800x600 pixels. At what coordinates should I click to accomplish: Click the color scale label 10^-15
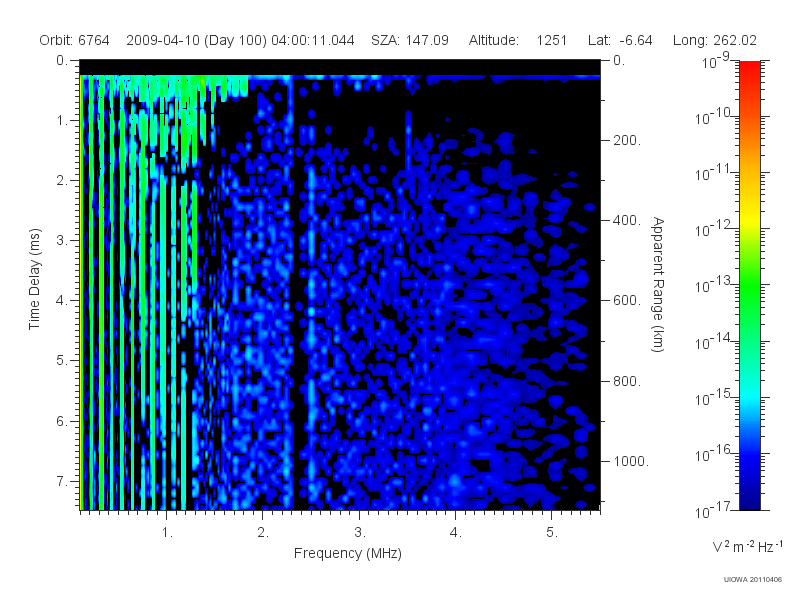tap(714, 397)
